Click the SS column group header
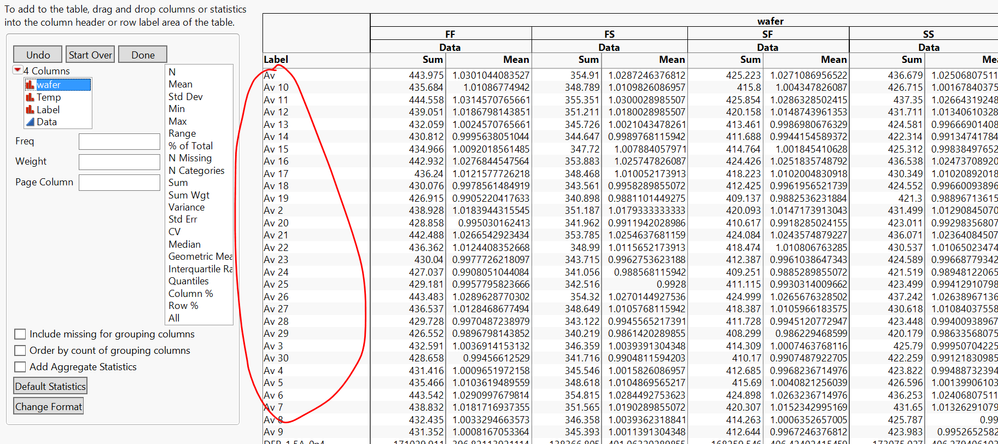998x444 pixels. tap(929, 34)
